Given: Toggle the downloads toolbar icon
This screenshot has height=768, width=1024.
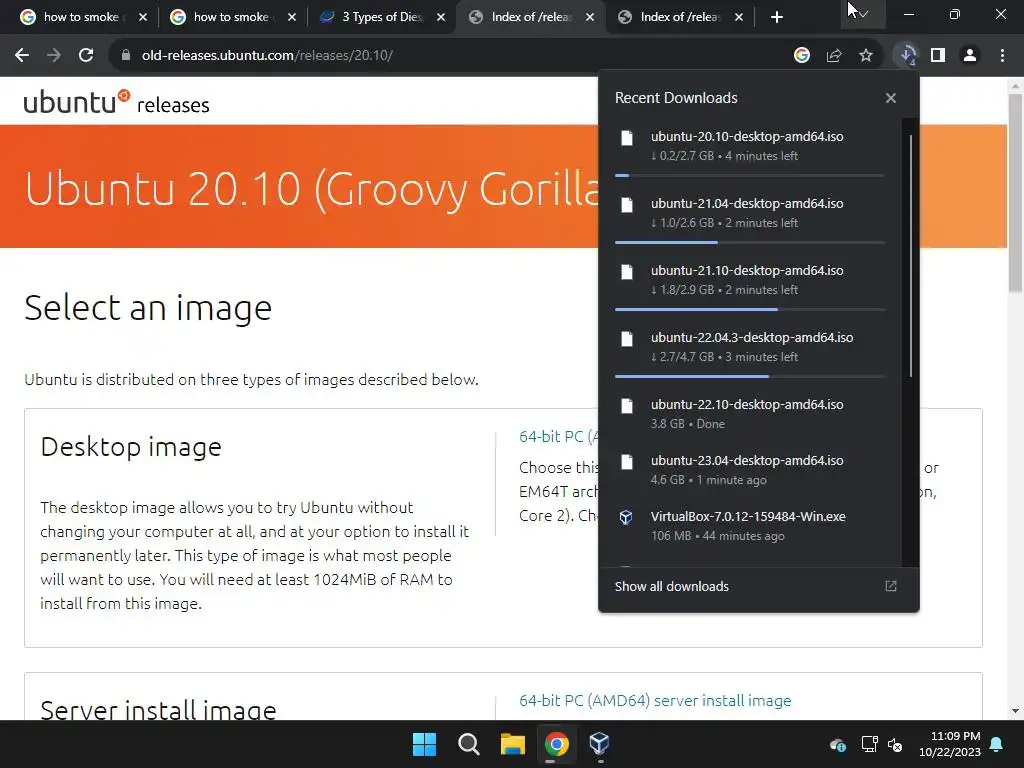Looking at the screenshot, I should (907, 56).
